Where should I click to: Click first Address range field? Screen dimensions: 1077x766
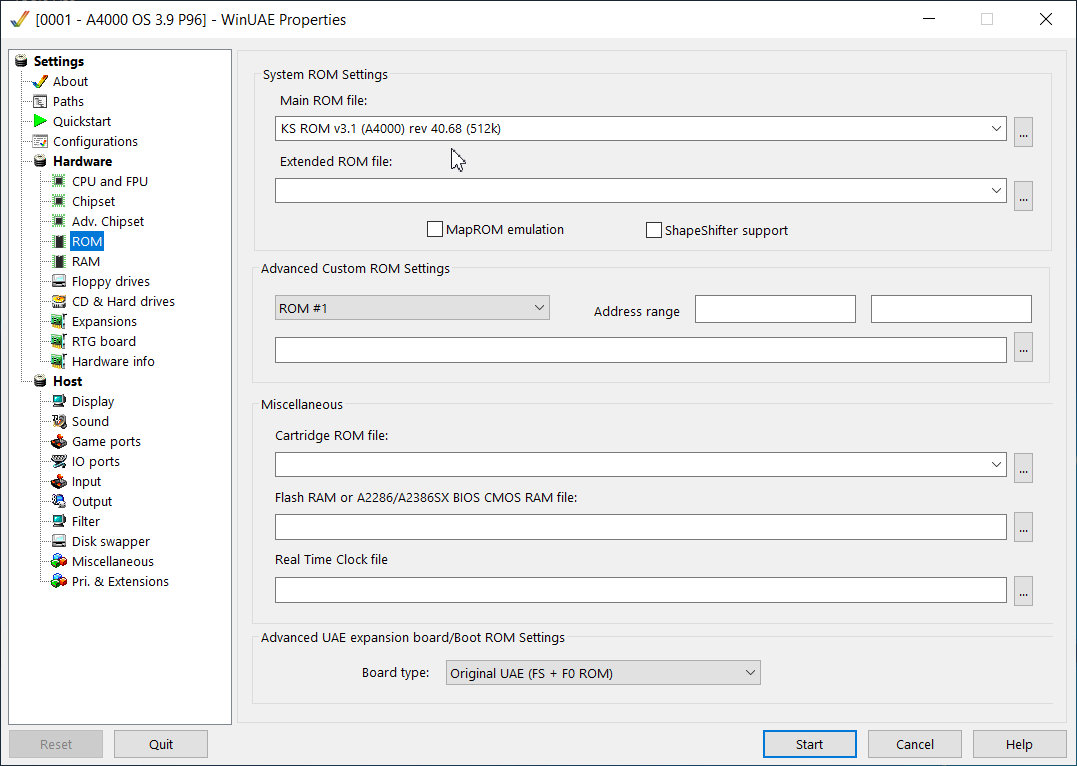point(775,308)
